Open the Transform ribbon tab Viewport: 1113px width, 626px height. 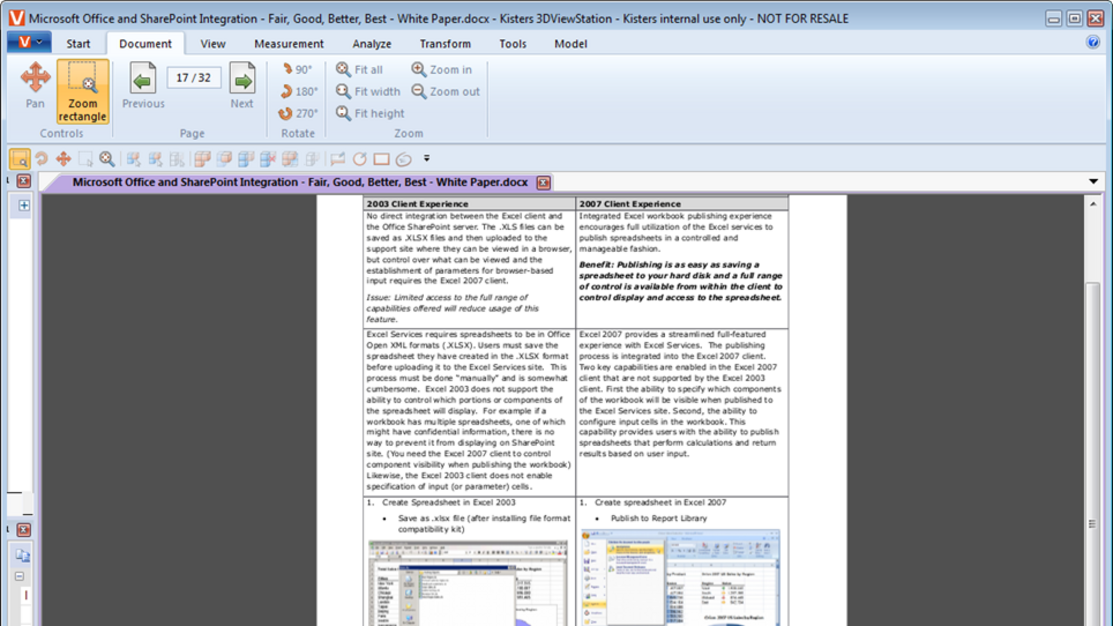(445, 43)
